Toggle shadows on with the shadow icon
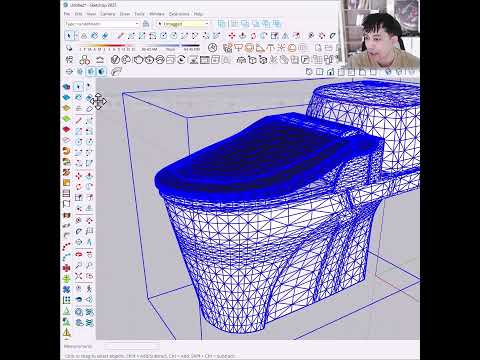This screenshot has height=360, width=480. pos(69,48)
